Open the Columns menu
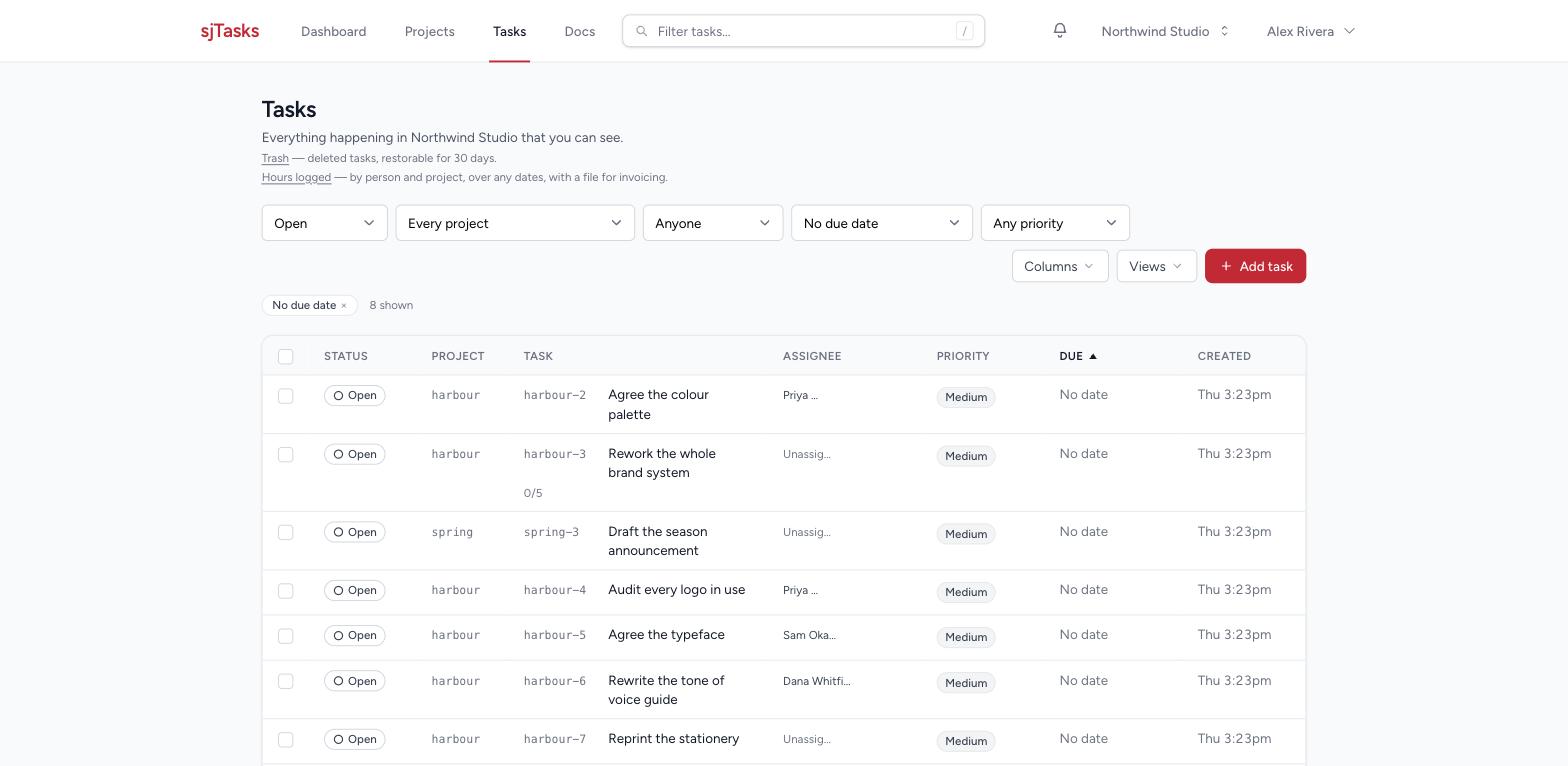Image resolution: width=1568 pixels, height=766 pixels. point(1060,266)
